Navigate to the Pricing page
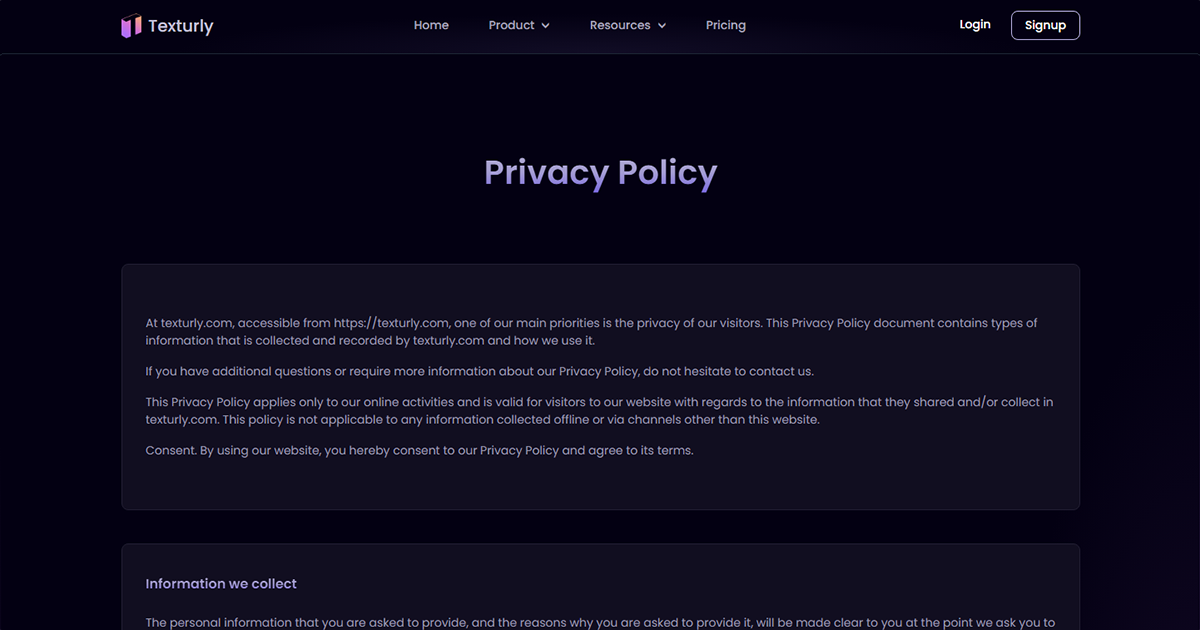Image resolution: width=1200 pixels, height=630 pixels. coord(726,25)
